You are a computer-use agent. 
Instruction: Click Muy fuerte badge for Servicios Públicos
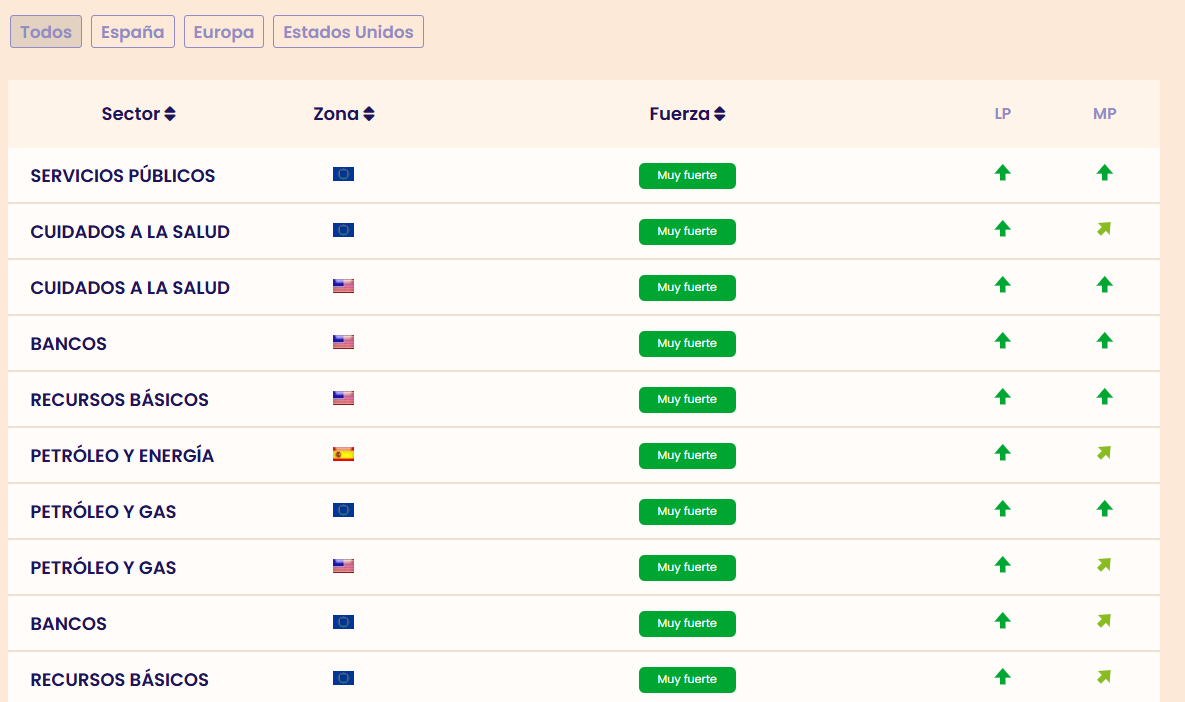coord(687,176)
